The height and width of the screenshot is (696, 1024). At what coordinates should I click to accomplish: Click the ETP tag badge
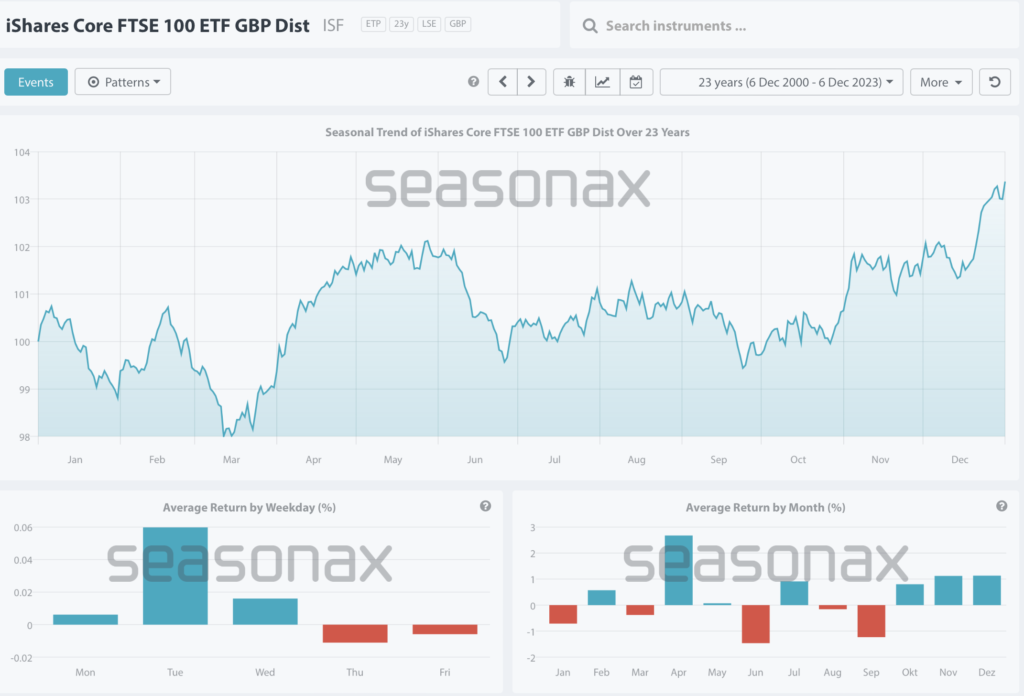pos(373,23)
